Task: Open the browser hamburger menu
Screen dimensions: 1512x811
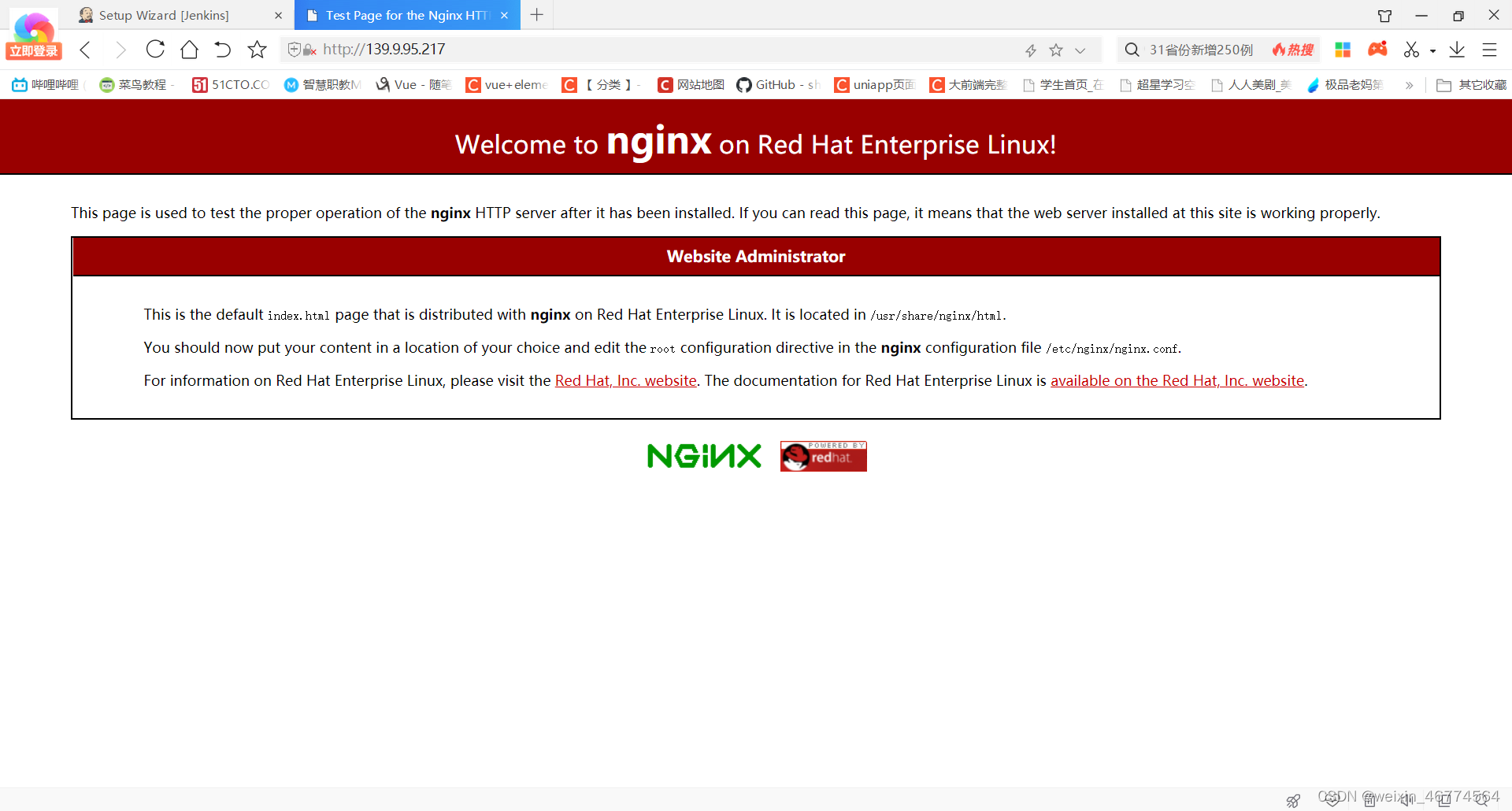Action: pos(1489,50)
